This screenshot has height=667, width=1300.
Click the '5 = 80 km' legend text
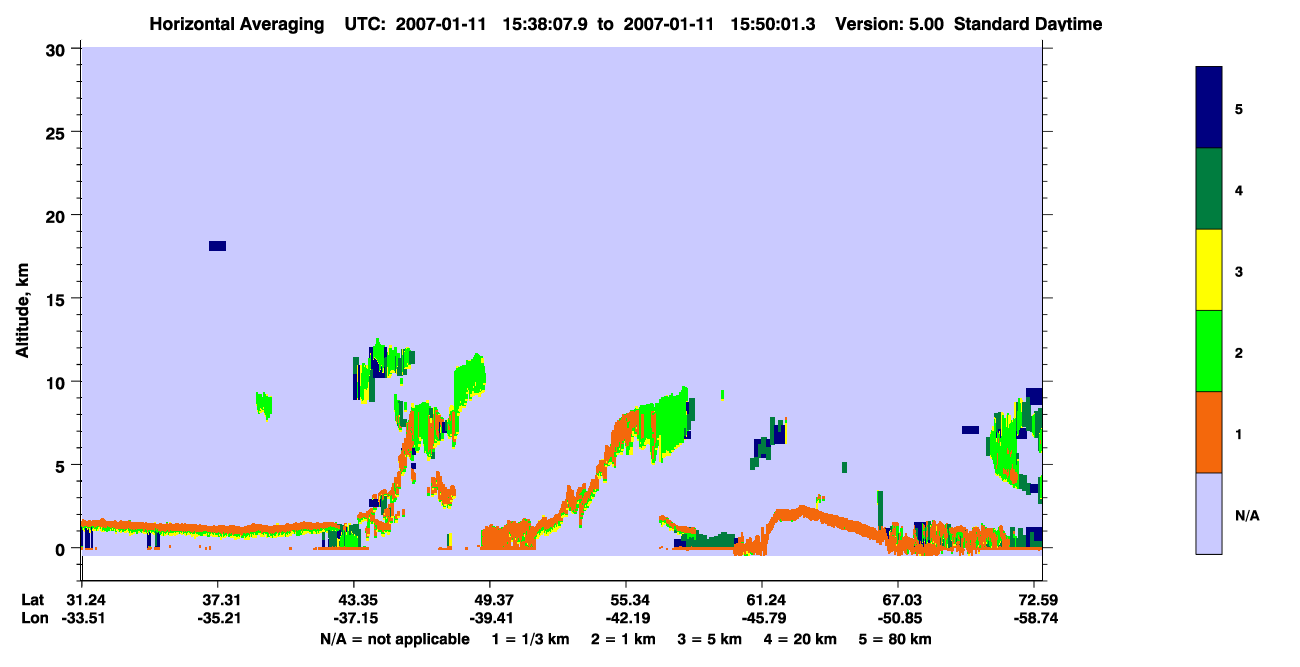click(x=895, y=639)
